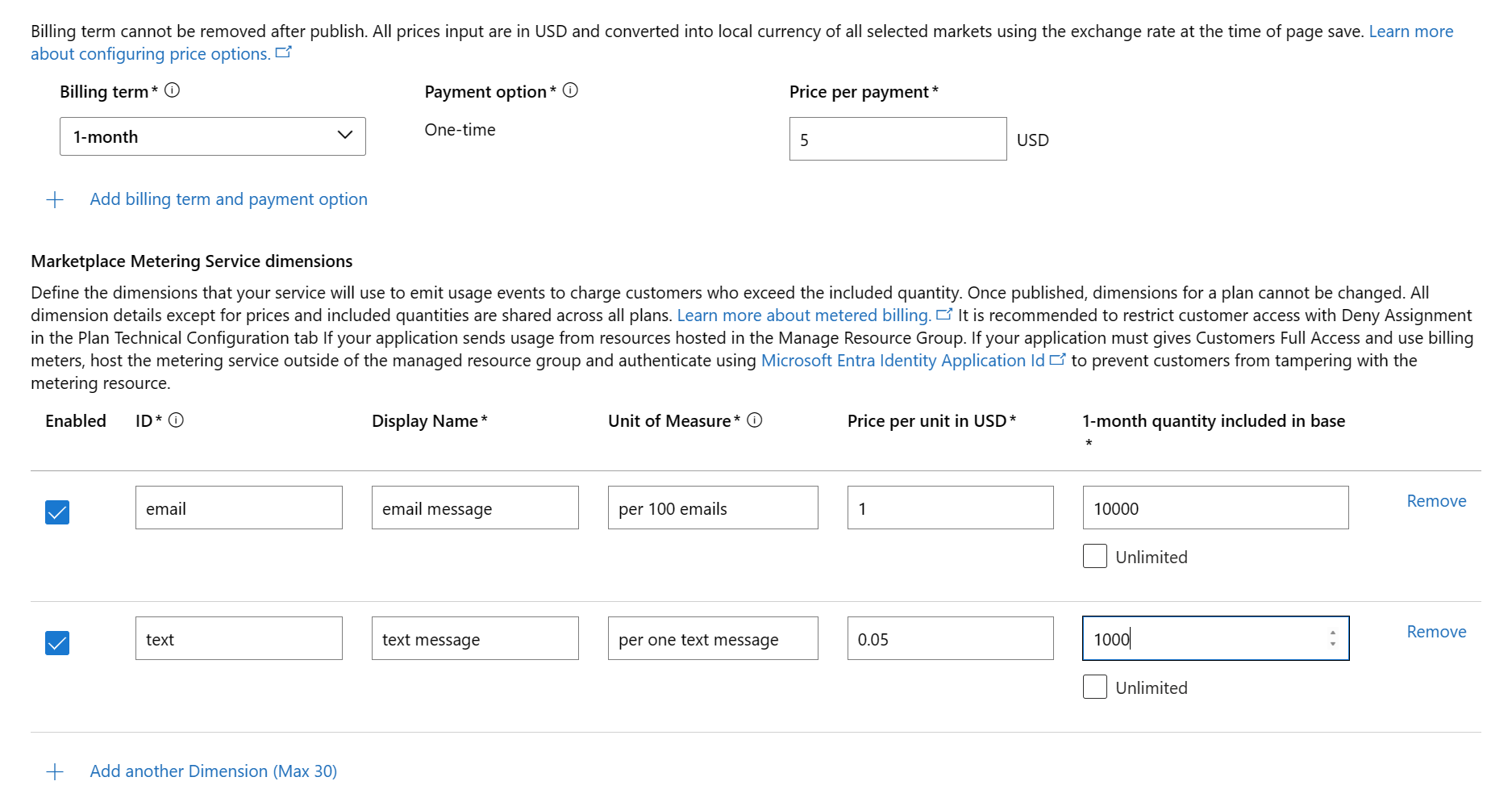Check Unlimited for the text dimension
The image size is (1512, 798).
pyautogui.click(x=1094, y=687)
